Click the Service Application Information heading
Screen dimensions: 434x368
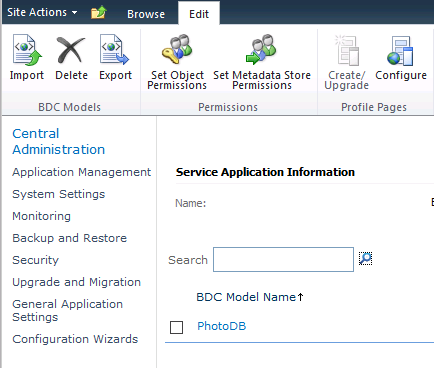pyautogui.click(x=265, y=172)
